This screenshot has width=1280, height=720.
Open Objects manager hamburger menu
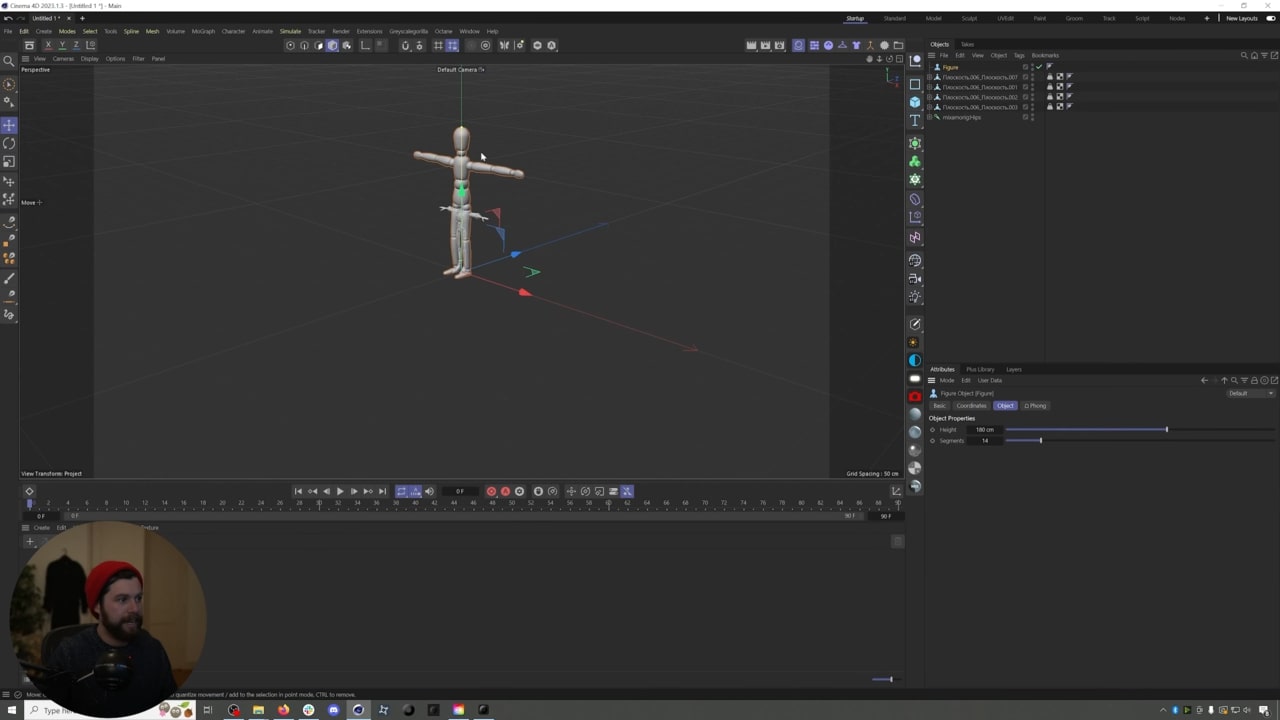[x=932, y=55]
